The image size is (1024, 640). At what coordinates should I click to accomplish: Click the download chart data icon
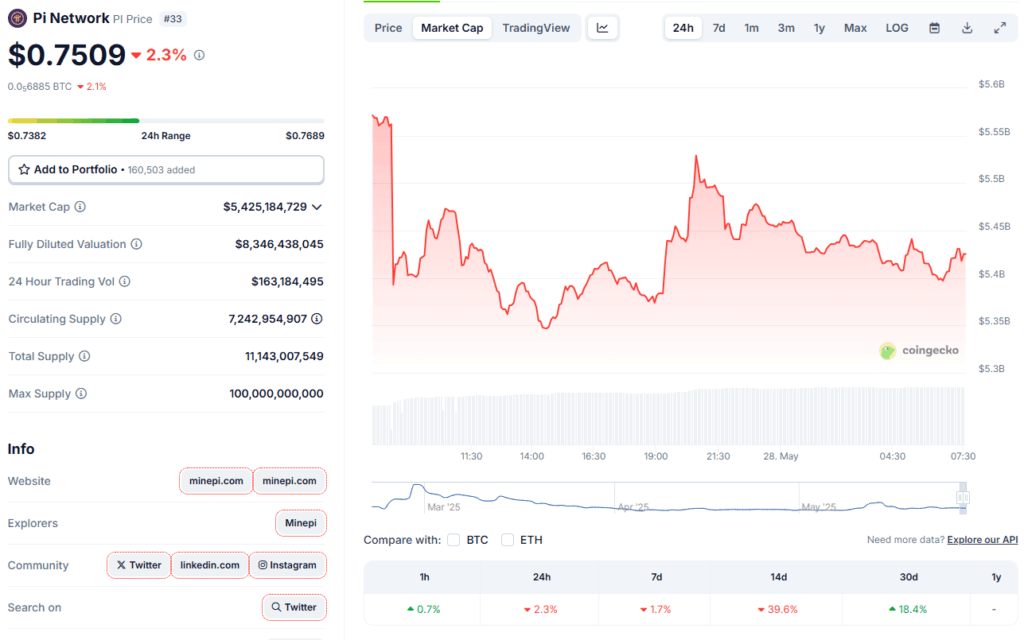(x=967, y=28)
